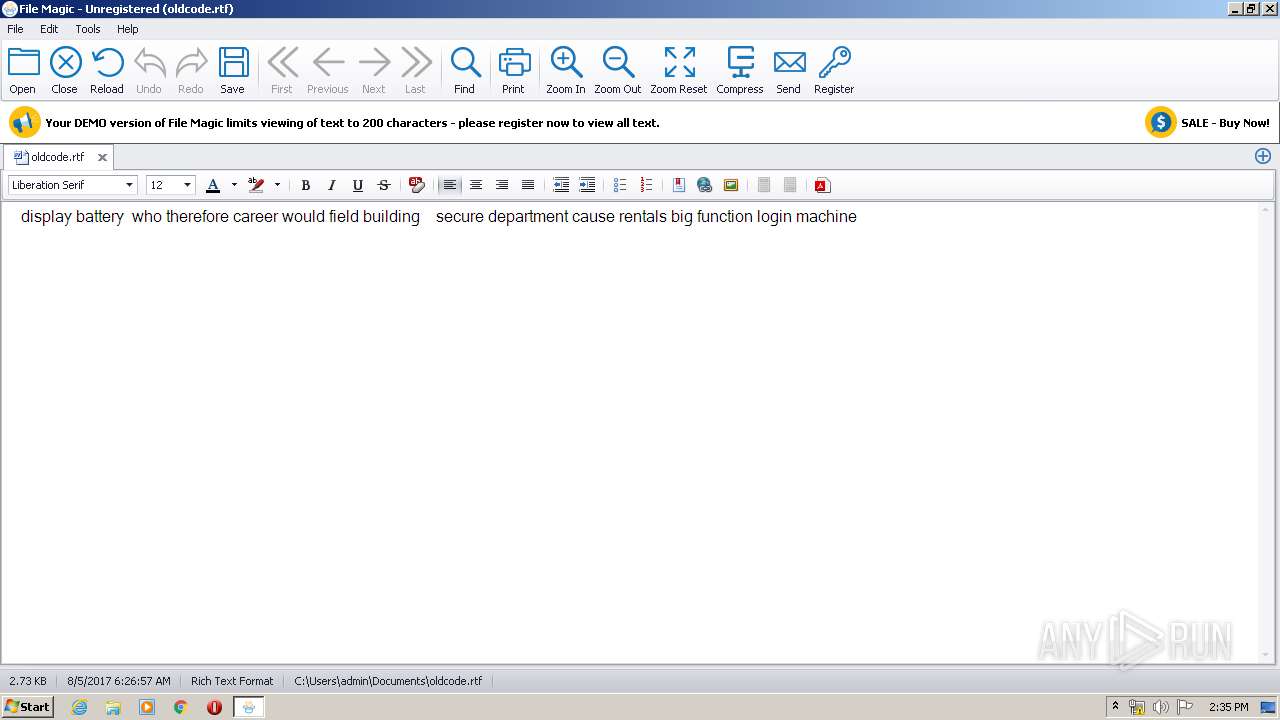Go to Next page

[374, 70]
